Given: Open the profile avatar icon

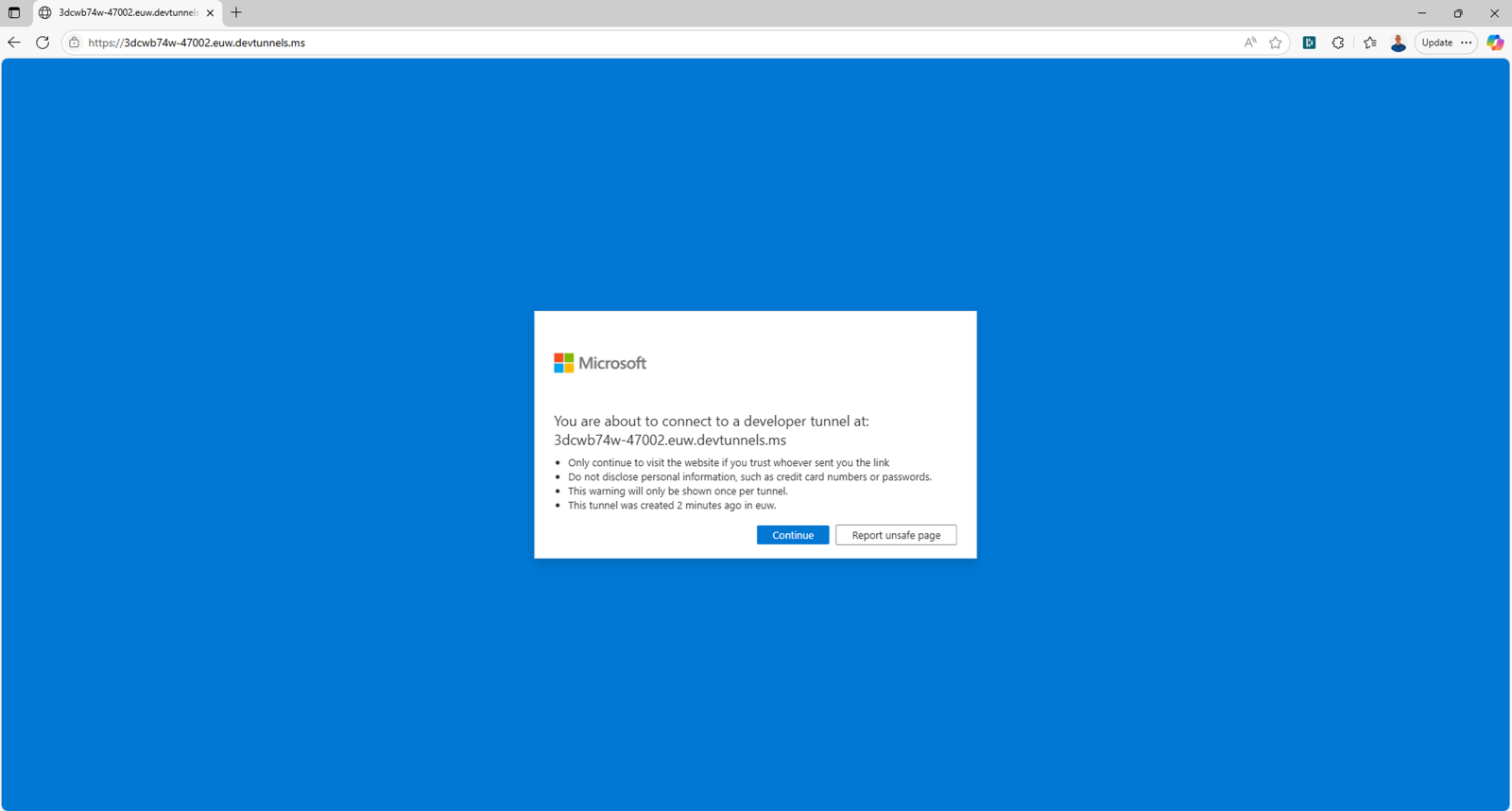Looking at the screenshot, I should click(1398, 43).
